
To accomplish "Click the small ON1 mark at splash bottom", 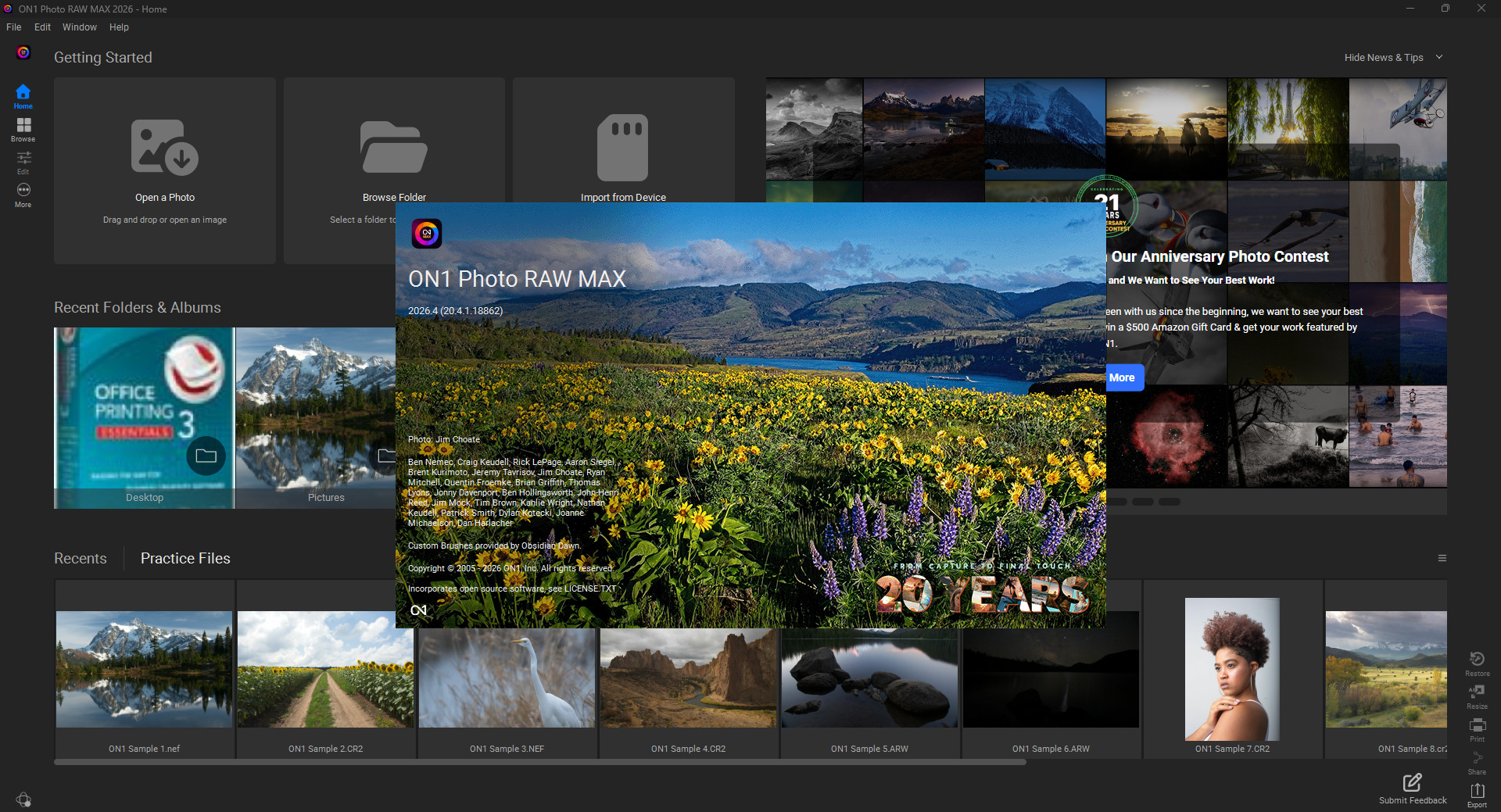I will click(418, 610).
